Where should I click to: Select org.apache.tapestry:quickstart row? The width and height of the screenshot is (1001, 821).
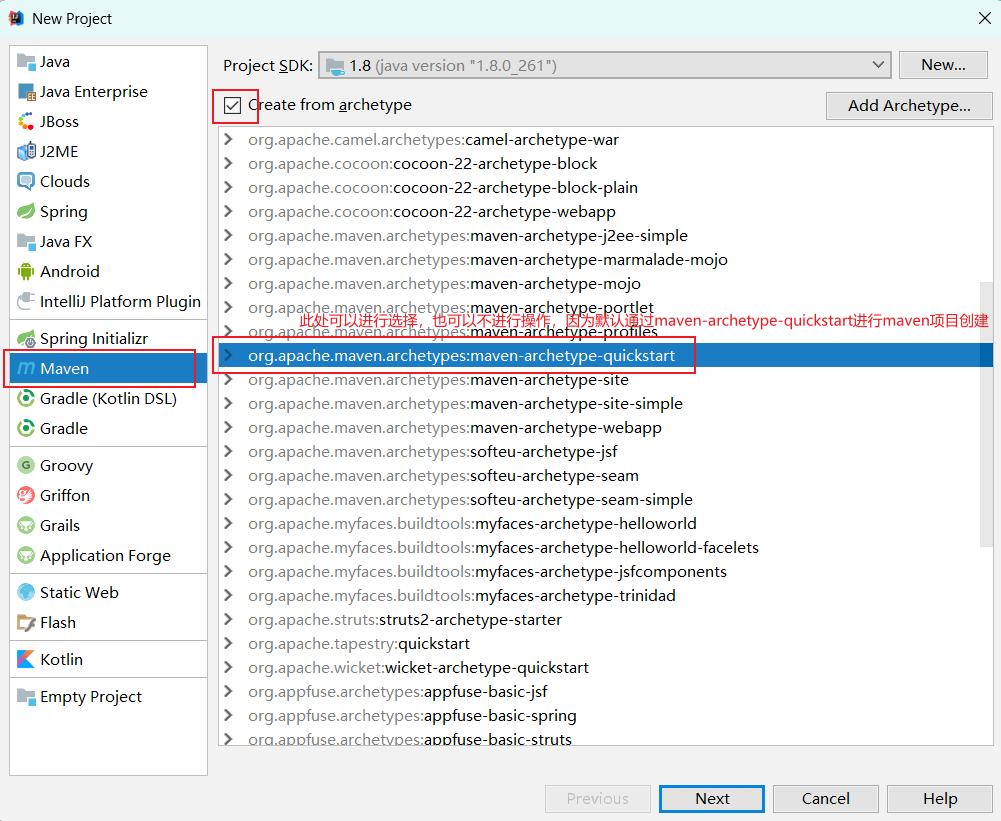[x=605, y=644]
